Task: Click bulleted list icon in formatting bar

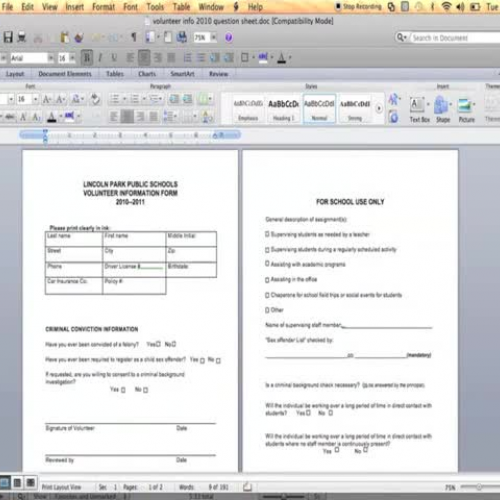Action: [x=201, y=58]
